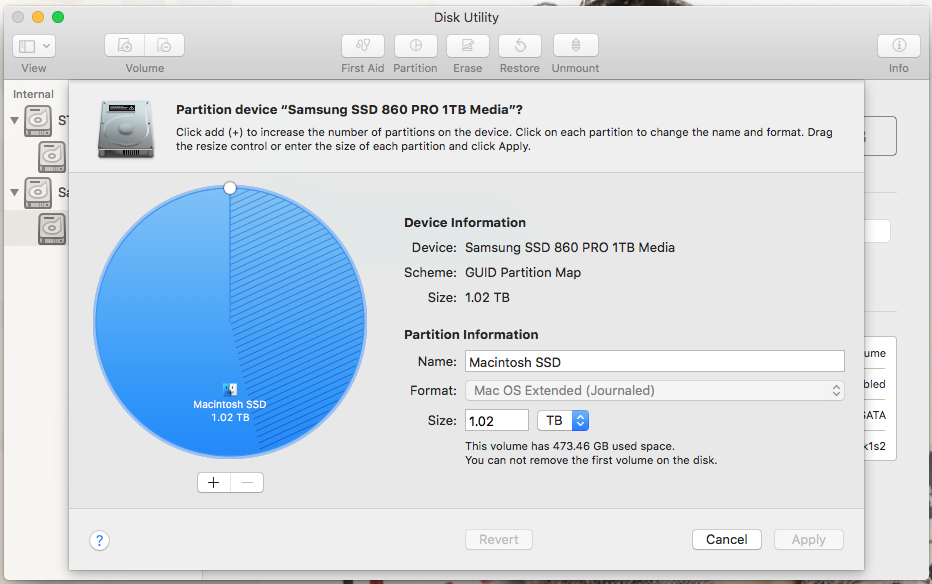
Task: Collapse the first internal disk tree
Action: (x=14, y=121)
